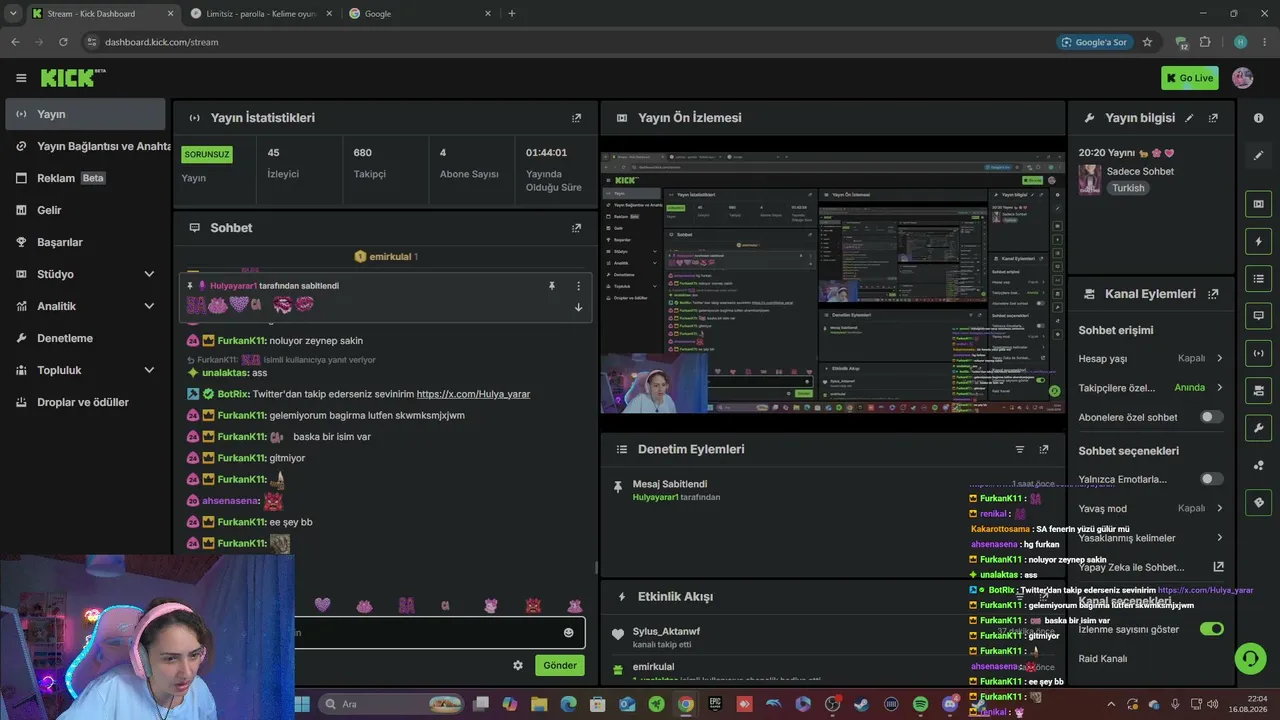The height and width of the screenshot is (720, 1280).
Task: Click the emirkulal top gifter badge
Action: tap(386, 257)
